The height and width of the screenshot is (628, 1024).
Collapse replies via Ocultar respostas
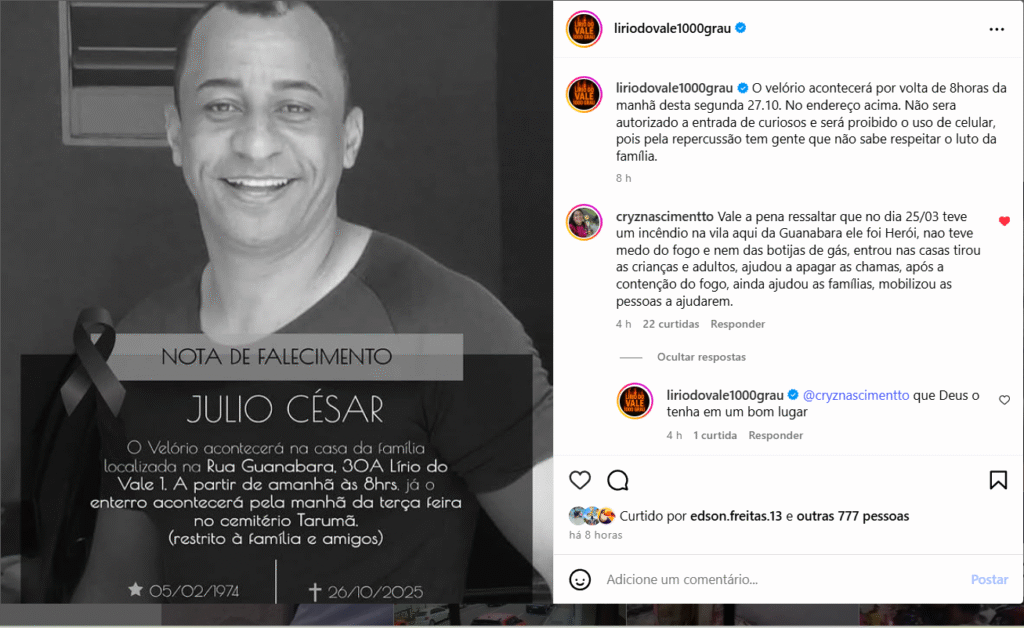pyautogui.click(x=701, y=357)
